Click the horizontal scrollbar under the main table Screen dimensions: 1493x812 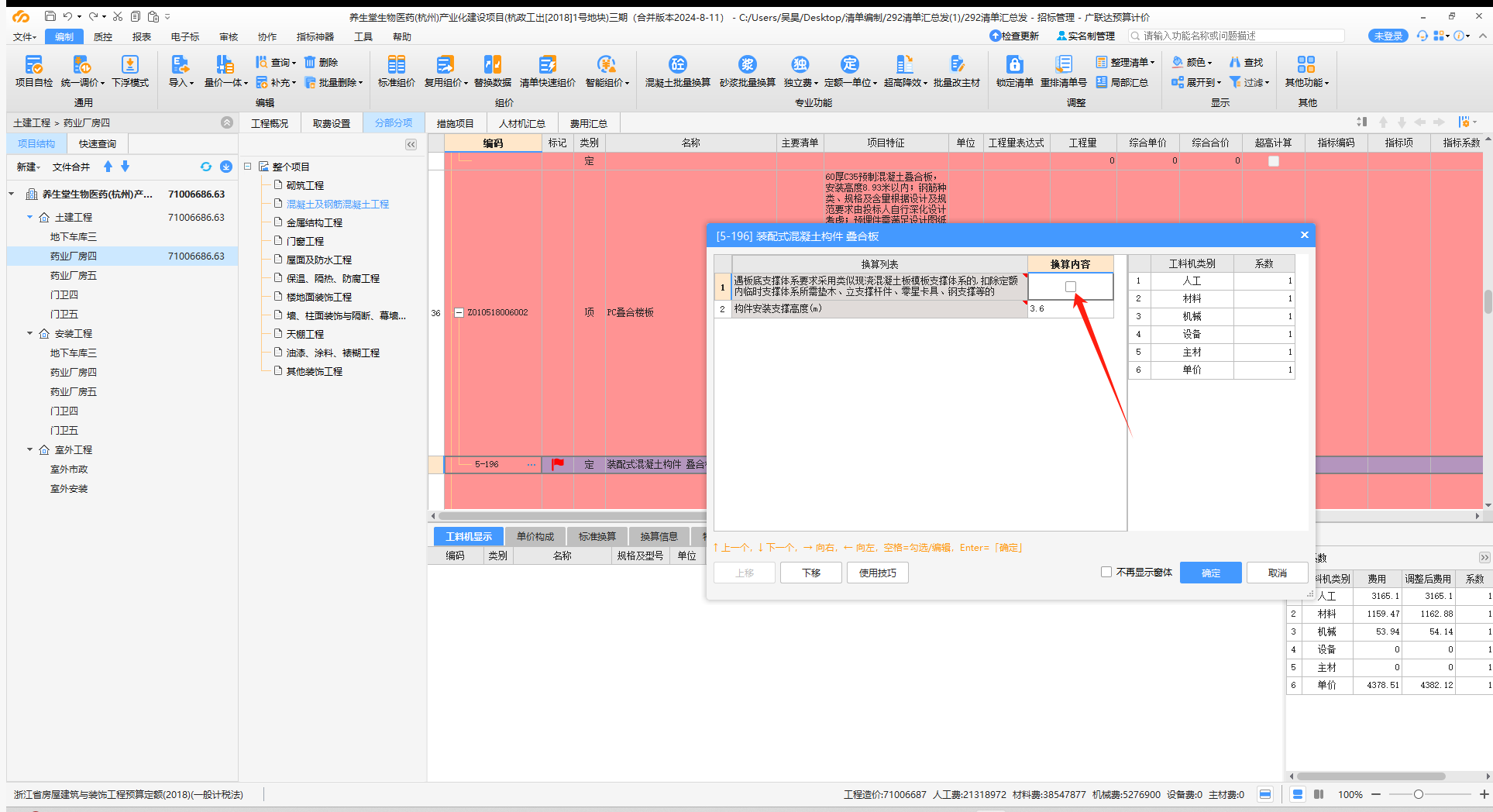pos(572,515)
